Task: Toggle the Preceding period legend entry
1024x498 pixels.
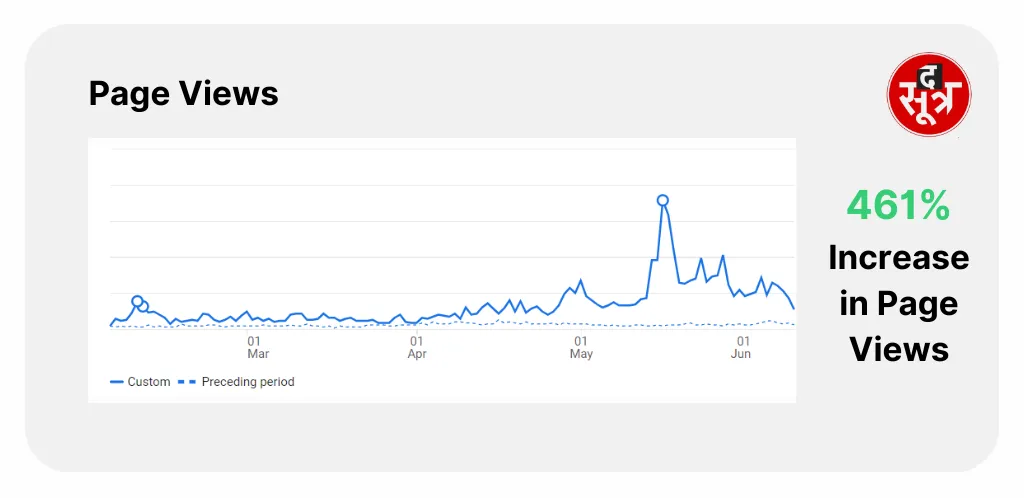Action: point(236,382)
